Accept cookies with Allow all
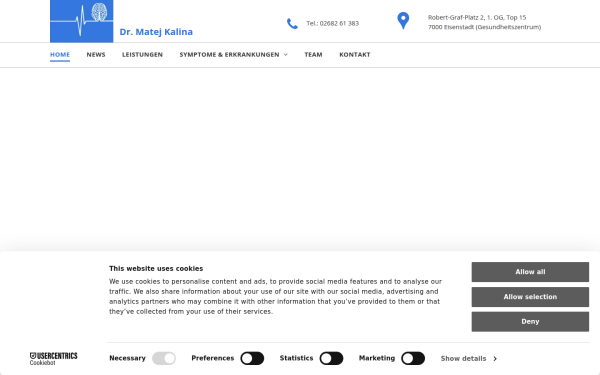 click(530, 272)
